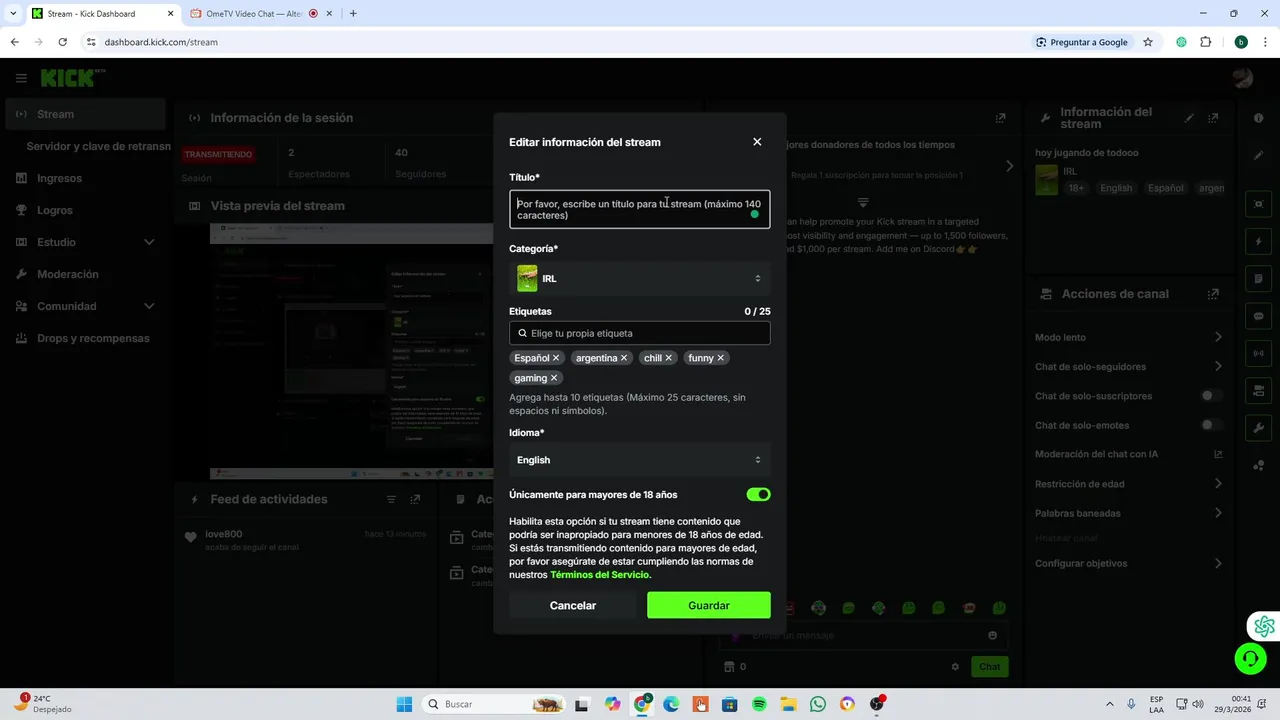Image resolution: width=1280 pixels, height=720 pixels.
Task: Select Stream in the sidebar
Action: coord(85,114)
